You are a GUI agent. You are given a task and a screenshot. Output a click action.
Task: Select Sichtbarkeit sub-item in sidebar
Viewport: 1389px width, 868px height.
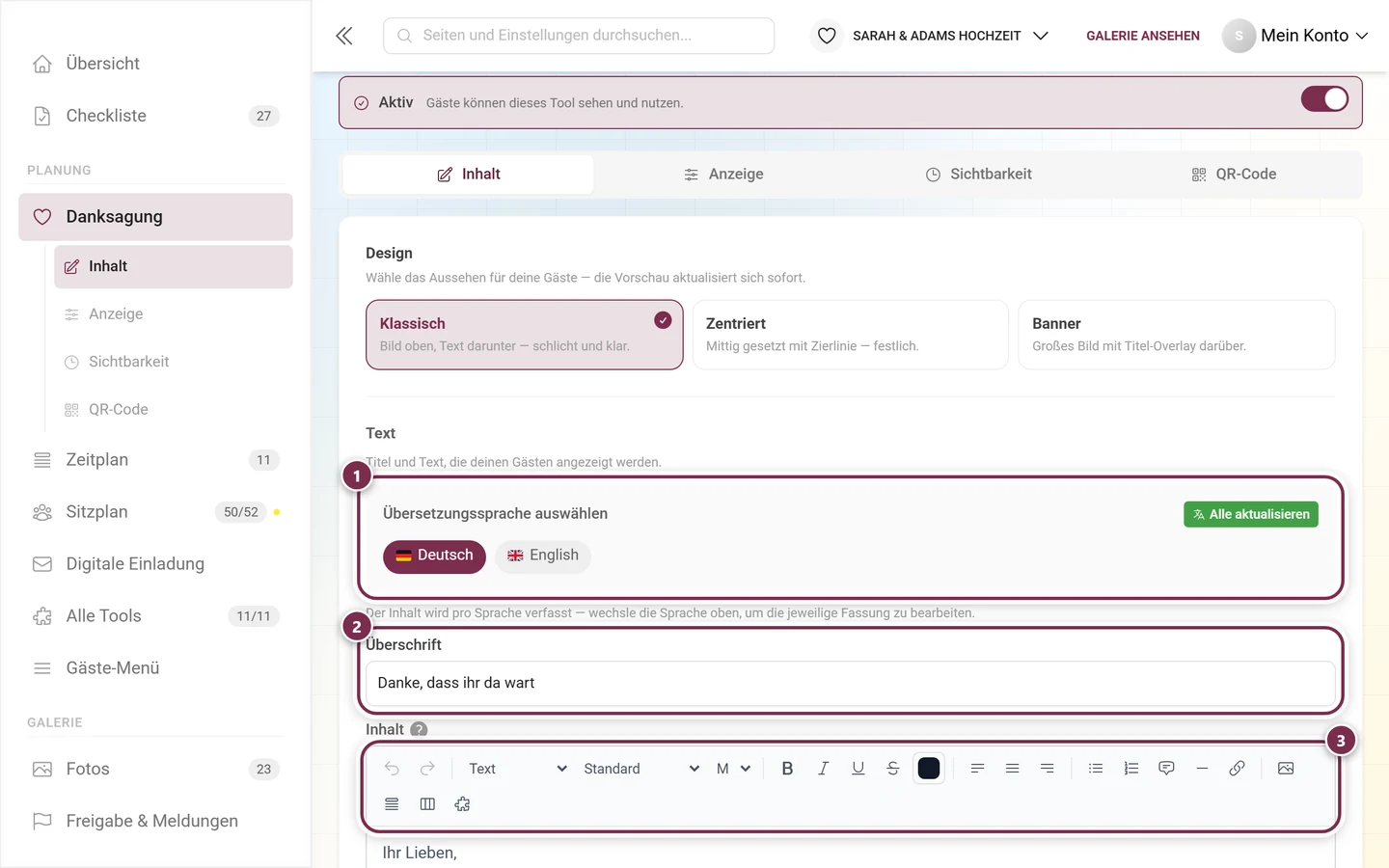coord(174,362)
